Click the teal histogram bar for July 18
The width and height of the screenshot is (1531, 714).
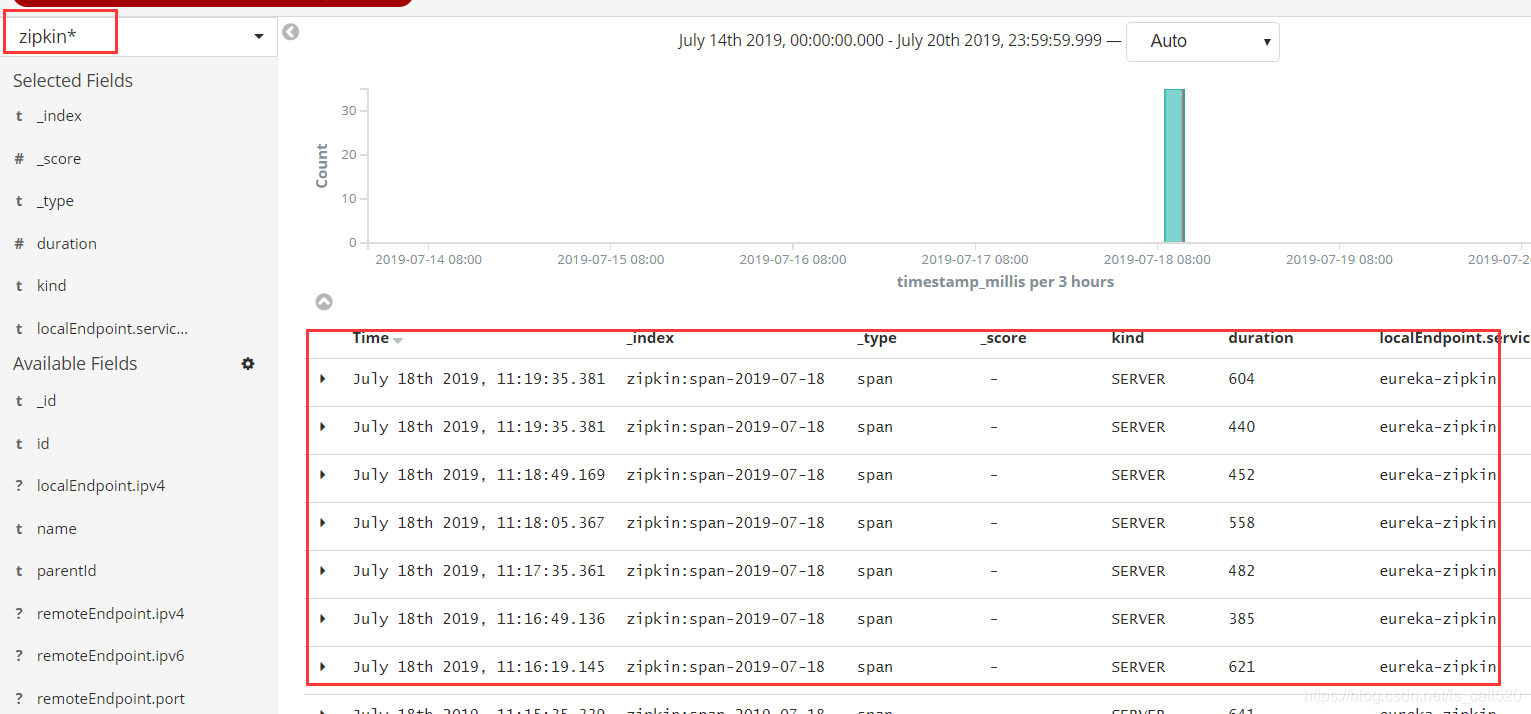(1173, 165)
